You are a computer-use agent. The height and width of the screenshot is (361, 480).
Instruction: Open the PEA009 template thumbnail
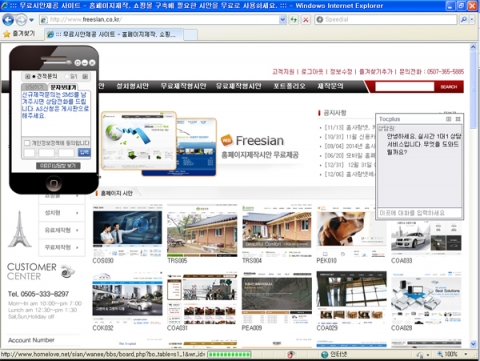pyautogui.click(x=277, y=298)
